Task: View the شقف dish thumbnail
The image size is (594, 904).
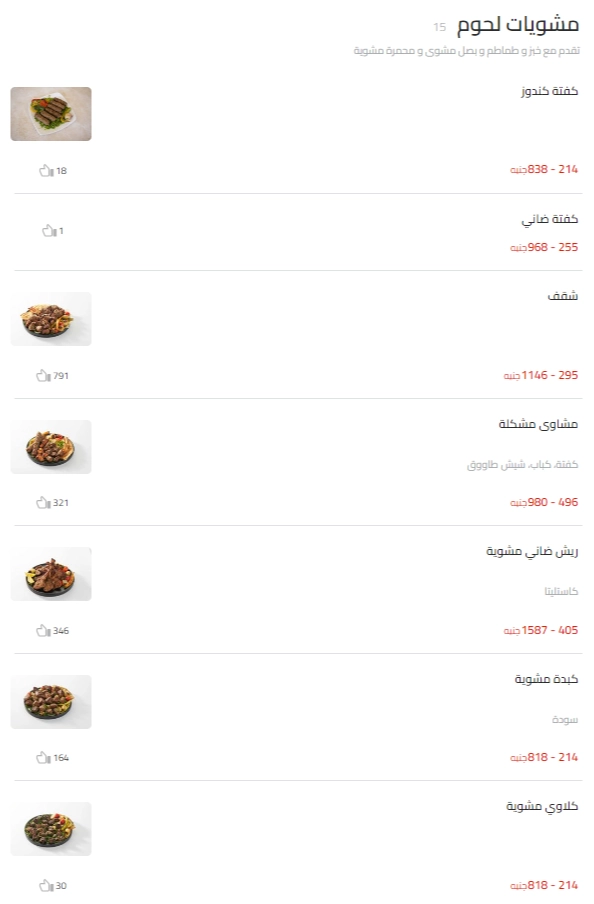Action: click(51, 319)
